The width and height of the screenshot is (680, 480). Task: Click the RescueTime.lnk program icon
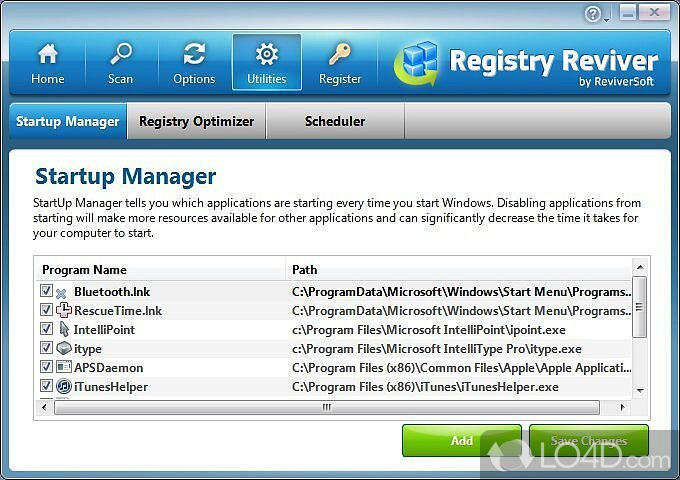pos(64,310)
